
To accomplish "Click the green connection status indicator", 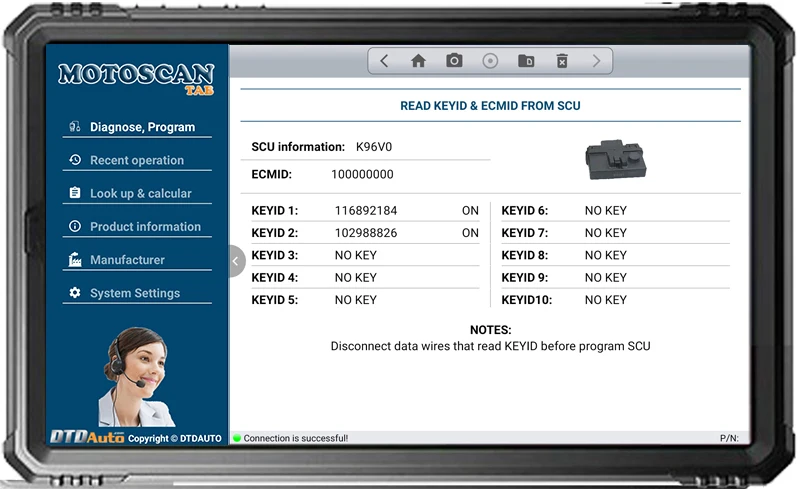I will (x=237, y=438).
